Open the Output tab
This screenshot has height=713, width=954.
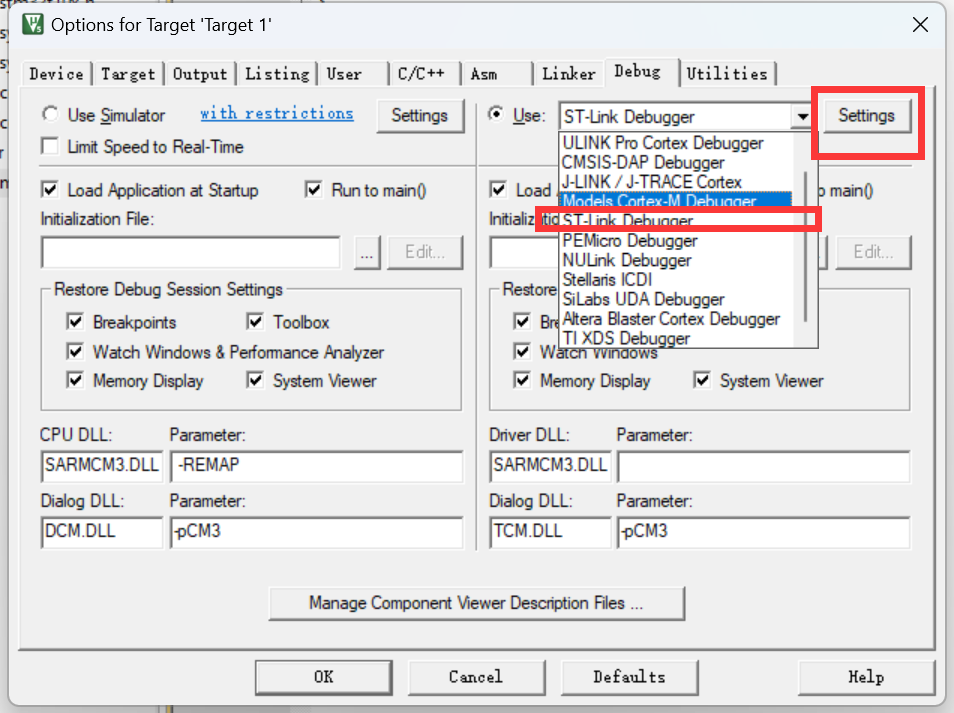200,74
